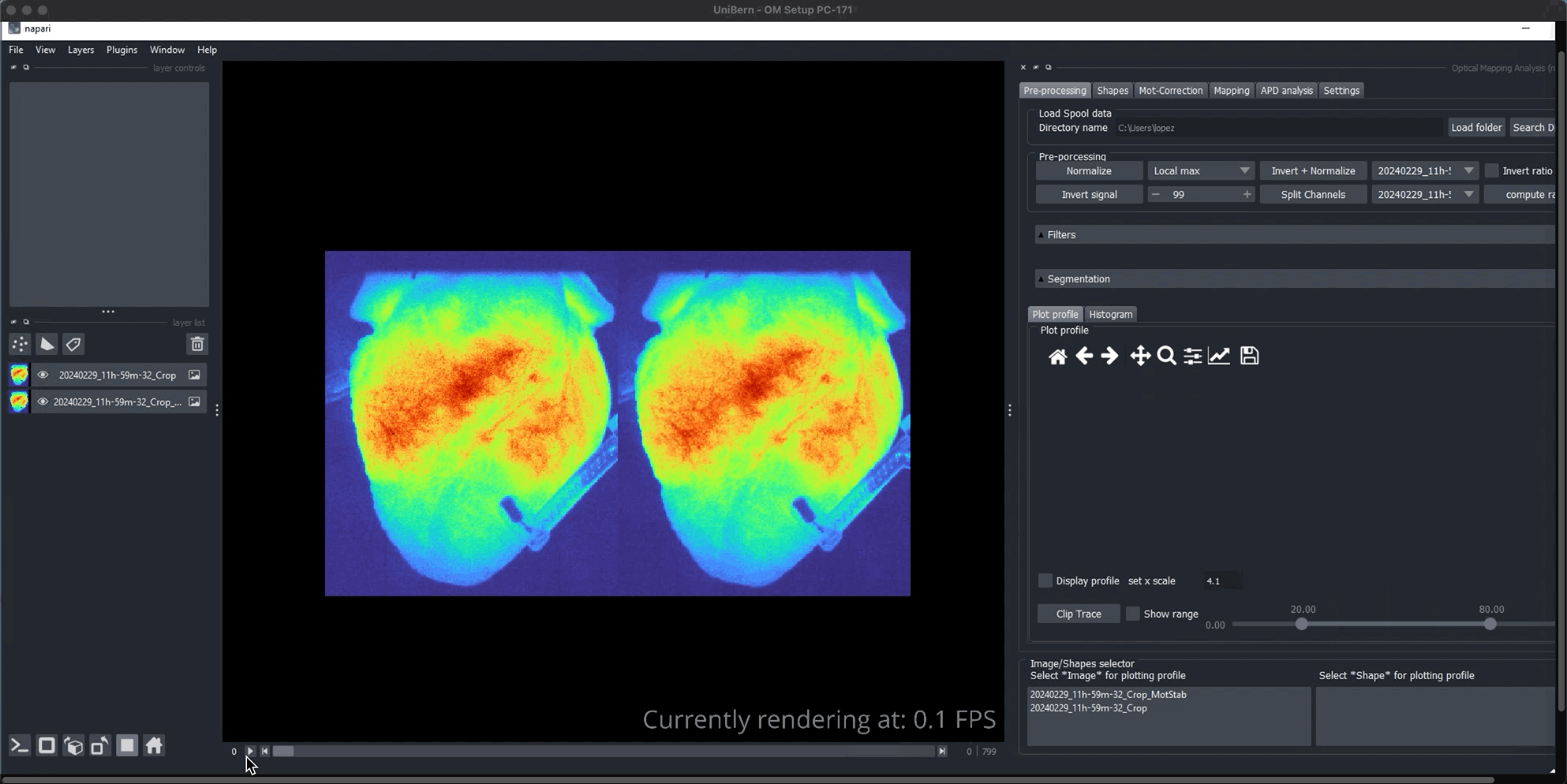Screen dimensions: 1567x784
Task: Go back to previous plot view
Action: (1084, 357)
